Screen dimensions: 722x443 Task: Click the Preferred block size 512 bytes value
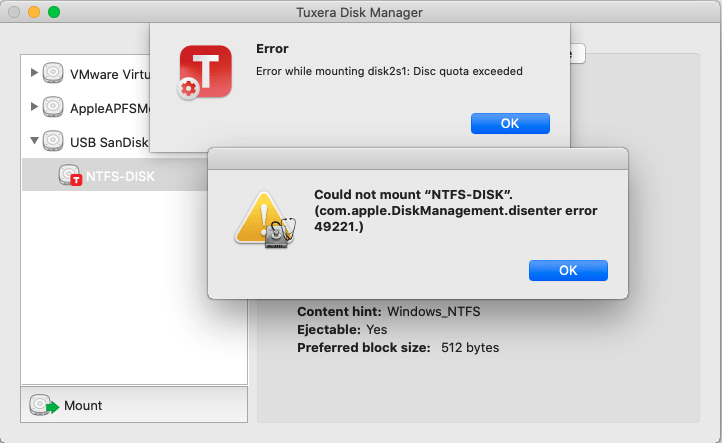(470, 348)
